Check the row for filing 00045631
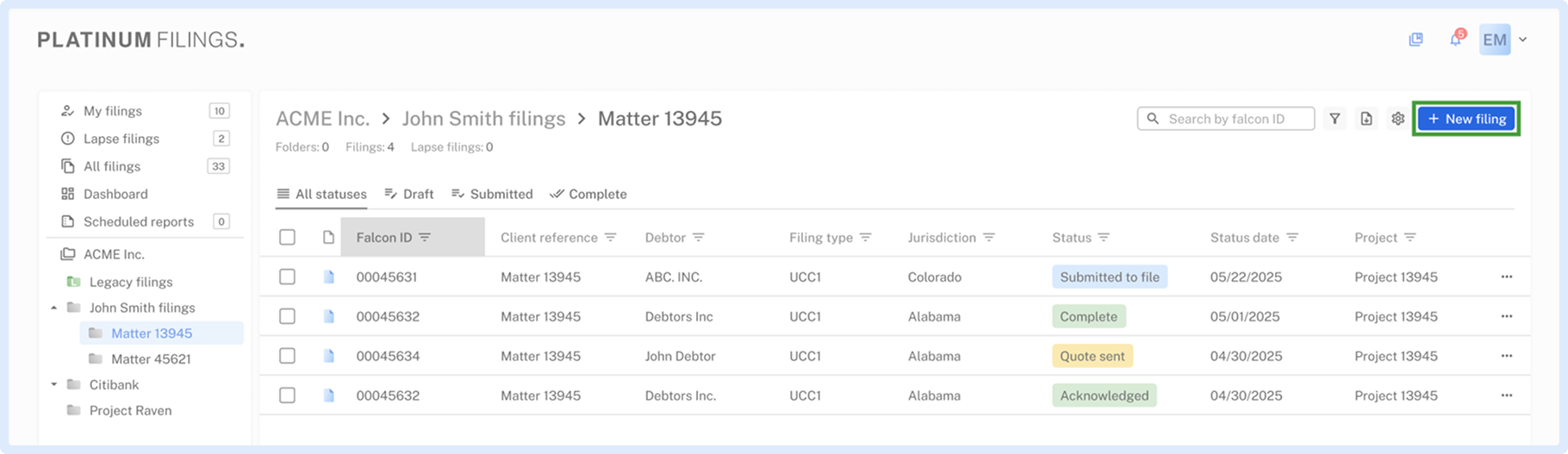Image resolution: width=1568 pixels, height=454 pixels. click(x=287, y=277)
